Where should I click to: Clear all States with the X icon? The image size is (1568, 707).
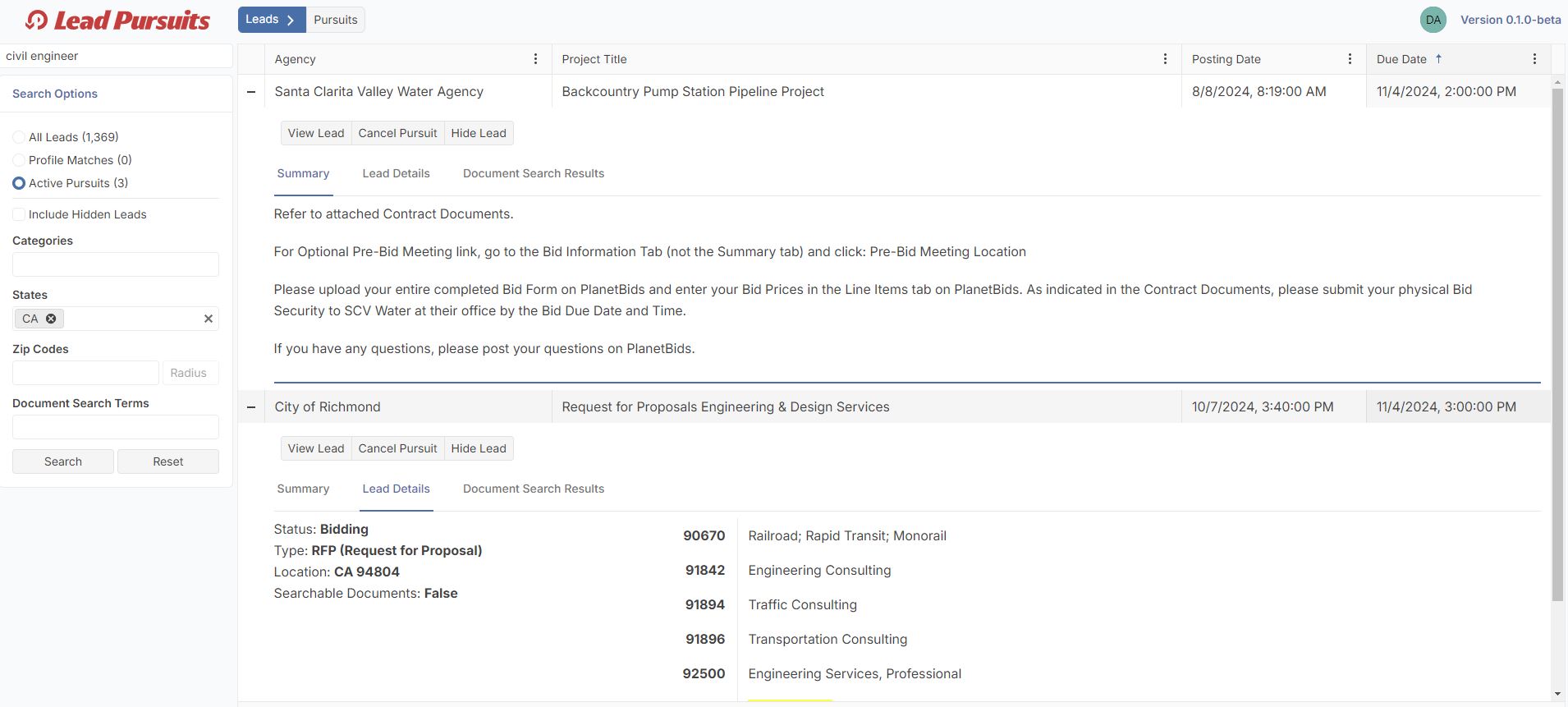tap(209, 319)
